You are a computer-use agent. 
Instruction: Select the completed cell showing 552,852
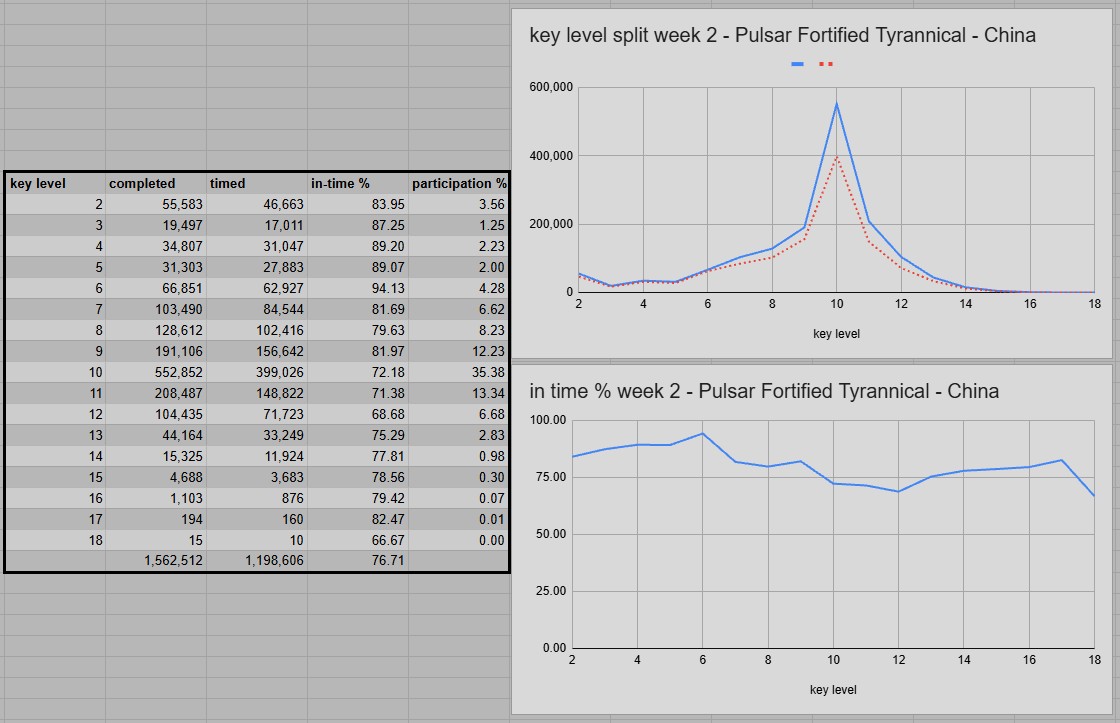click(156, 372)
